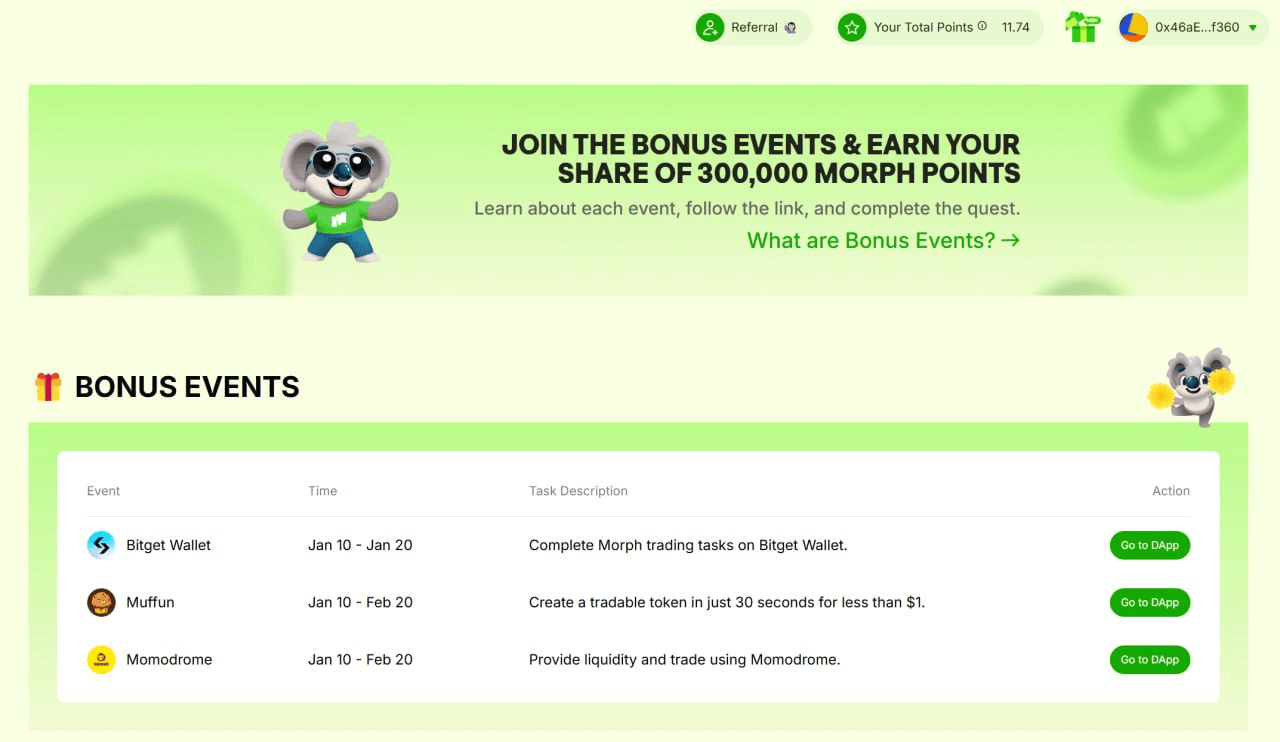Image resolution: width=1280 pixels, height=742 pixels.
Task: Go to DApp for Muffun
Action: click(1149, 602)
